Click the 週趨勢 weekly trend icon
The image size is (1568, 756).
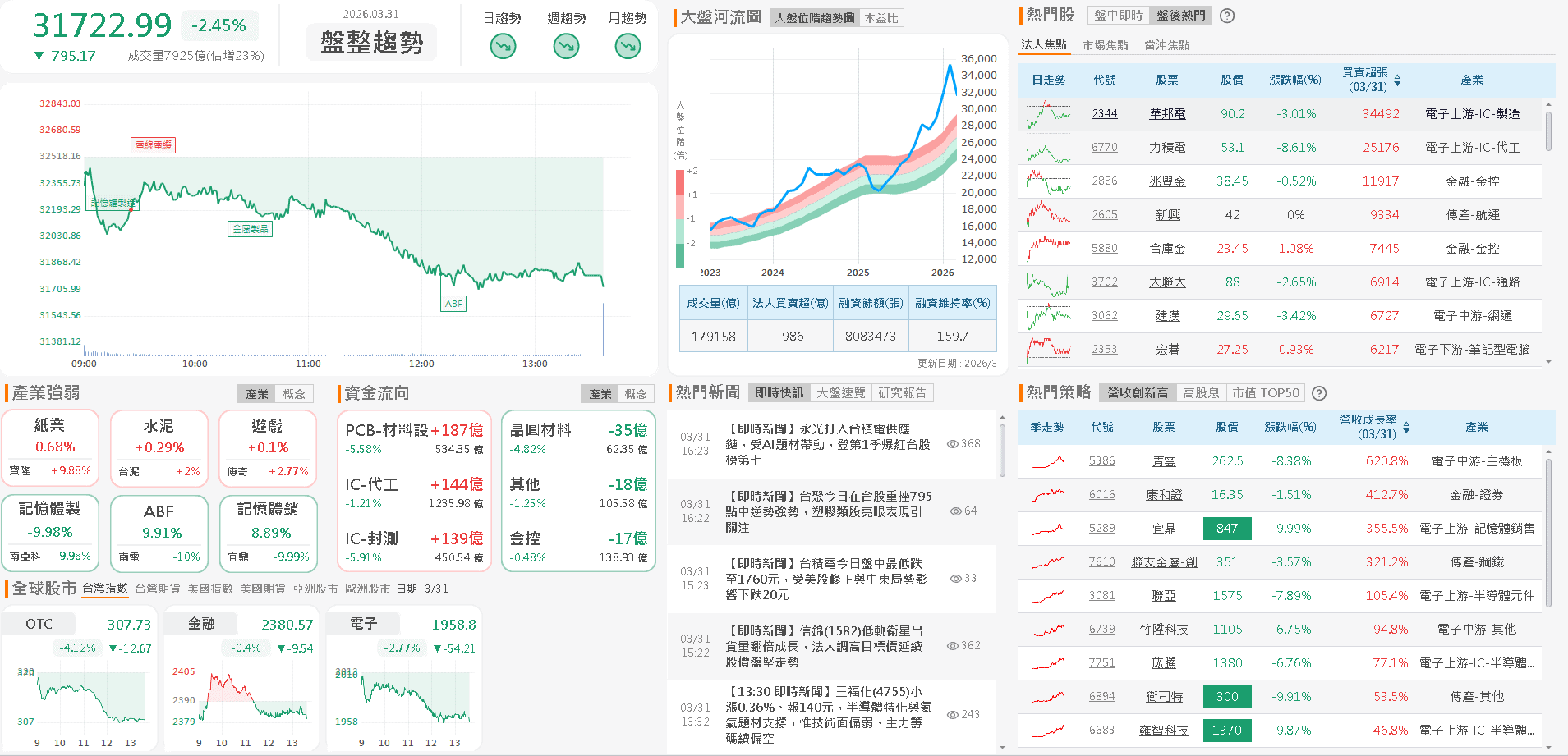pyautogui.click(x=565, y=46)
